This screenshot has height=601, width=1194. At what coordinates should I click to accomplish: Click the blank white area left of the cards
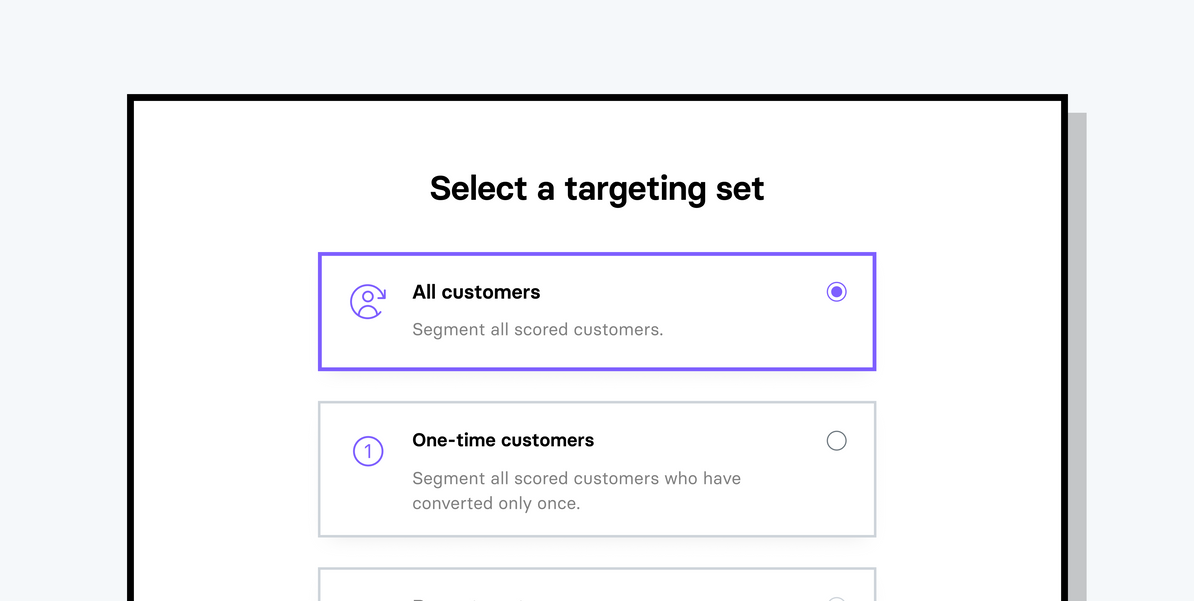(225, 400)
